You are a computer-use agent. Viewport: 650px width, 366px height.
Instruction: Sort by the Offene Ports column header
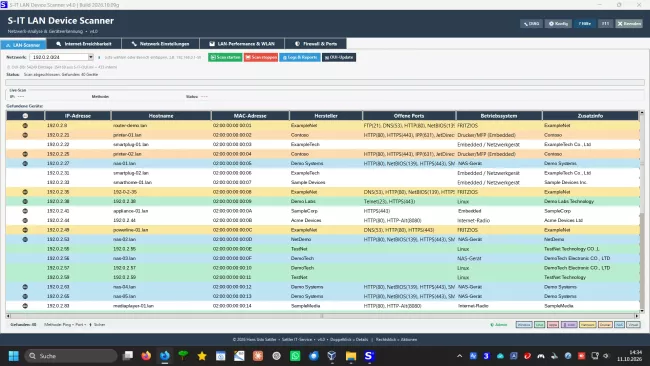[409, 116]
